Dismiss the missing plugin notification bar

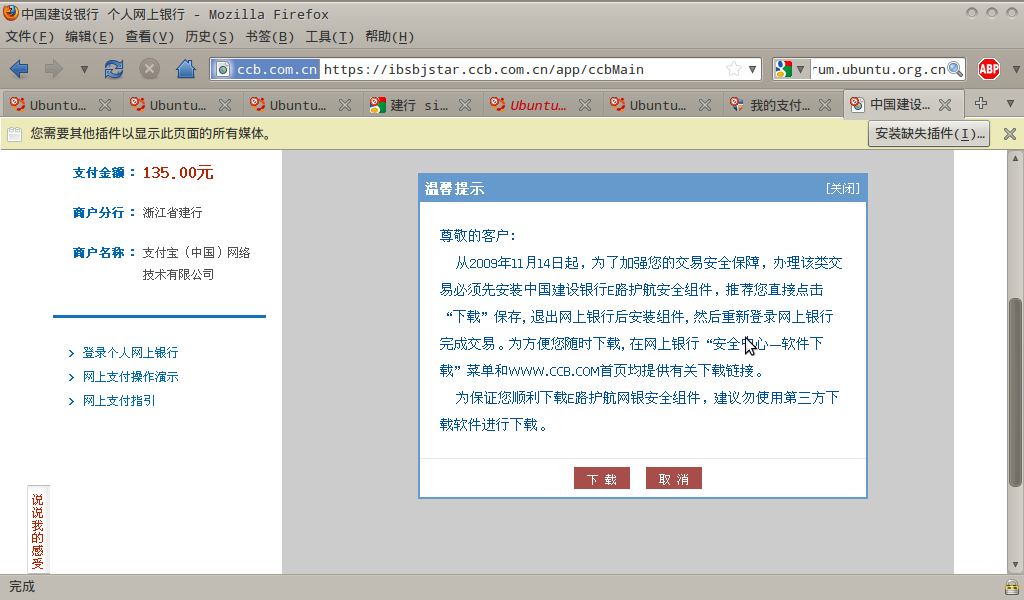(x=1010, y=134)
